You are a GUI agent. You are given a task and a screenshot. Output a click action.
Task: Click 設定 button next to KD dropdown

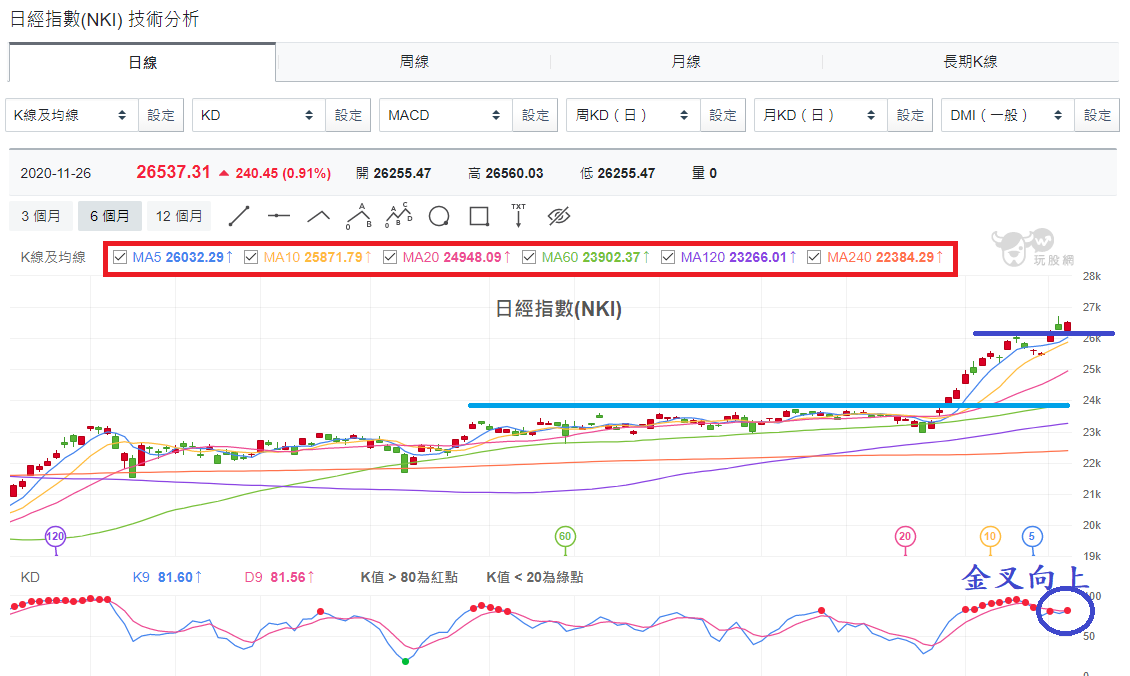coord(348,115)
